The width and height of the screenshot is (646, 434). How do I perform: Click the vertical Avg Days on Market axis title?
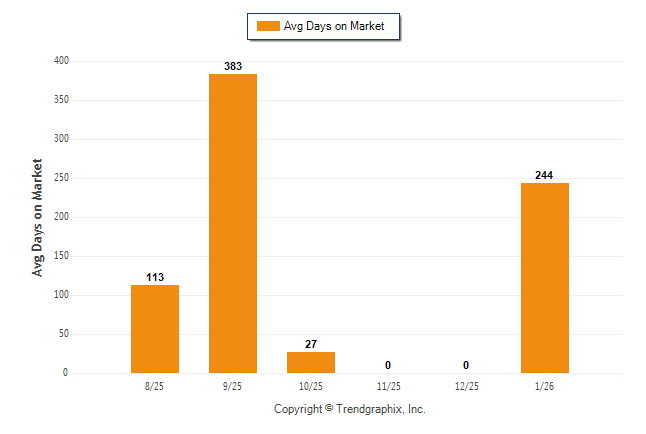tap(38, 217)
